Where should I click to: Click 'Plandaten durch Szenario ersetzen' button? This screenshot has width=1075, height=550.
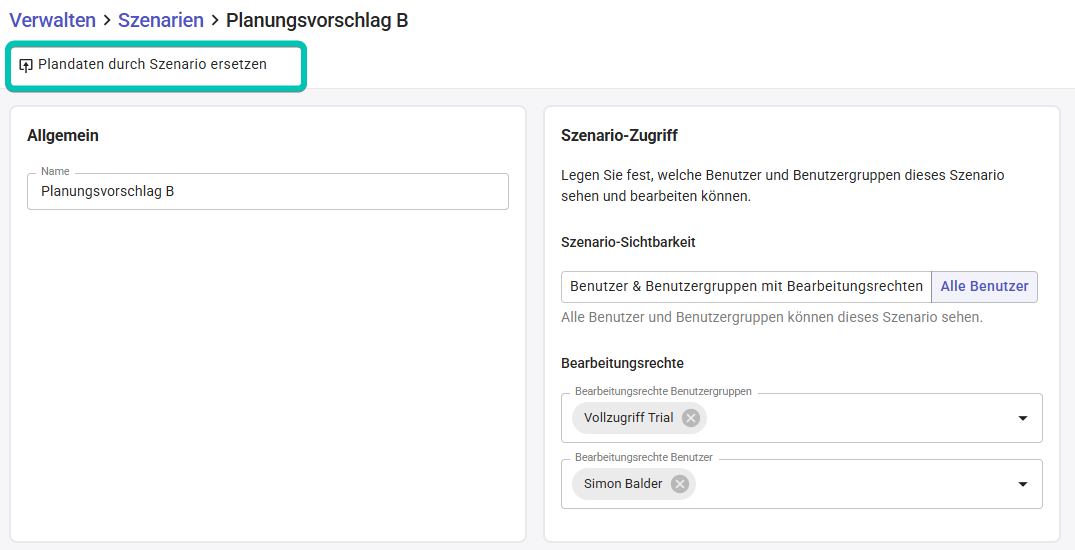143,64
